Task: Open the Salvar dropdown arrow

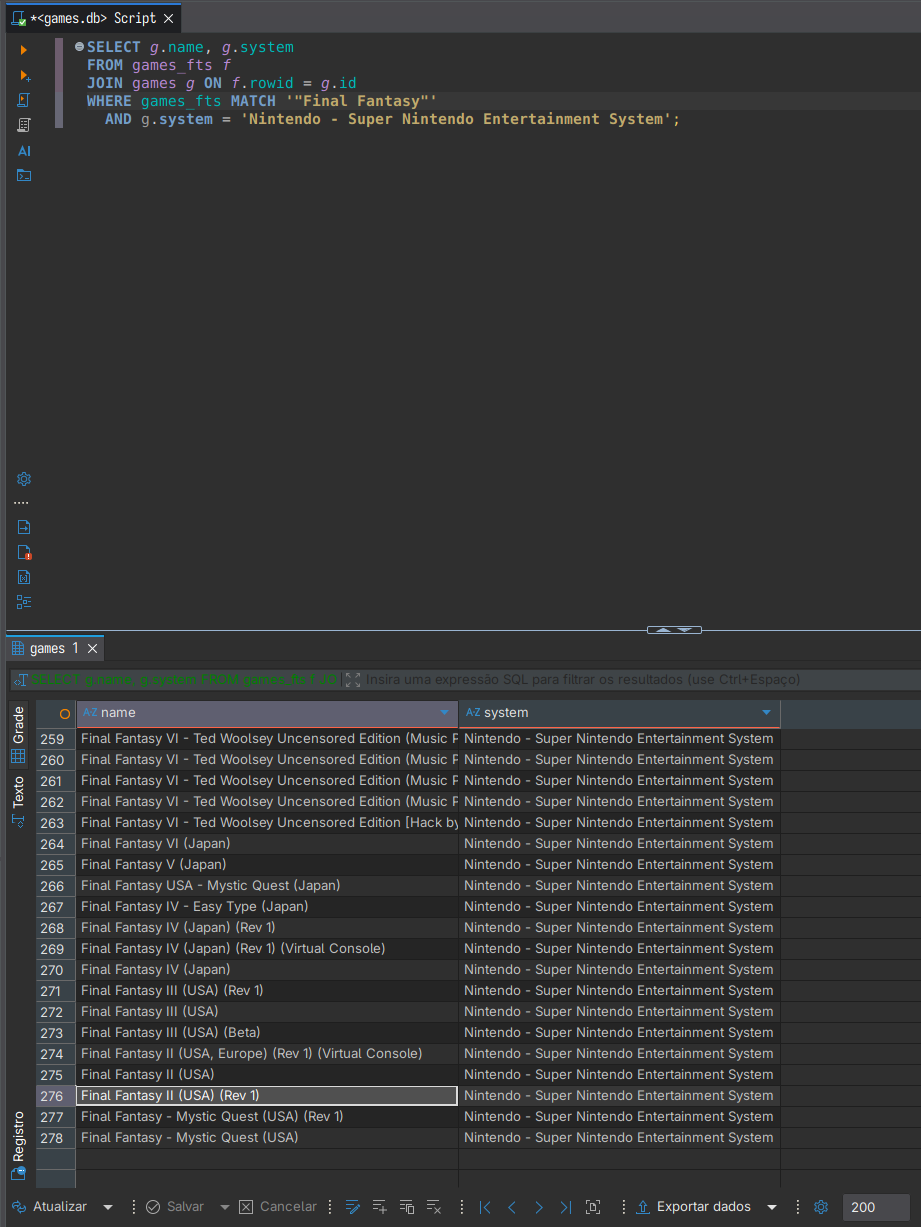Action: [x=224, y=1207]
